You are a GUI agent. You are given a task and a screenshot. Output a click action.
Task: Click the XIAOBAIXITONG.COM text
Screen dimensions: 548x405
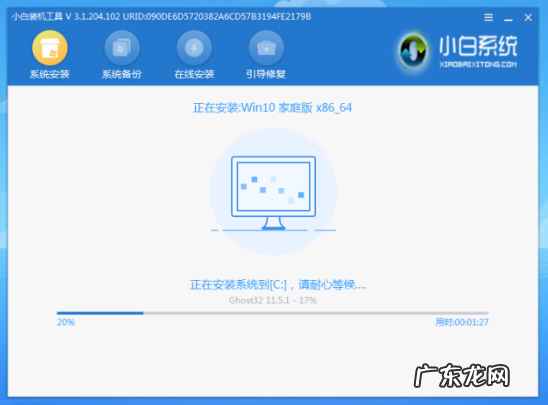tap(478, 64)
